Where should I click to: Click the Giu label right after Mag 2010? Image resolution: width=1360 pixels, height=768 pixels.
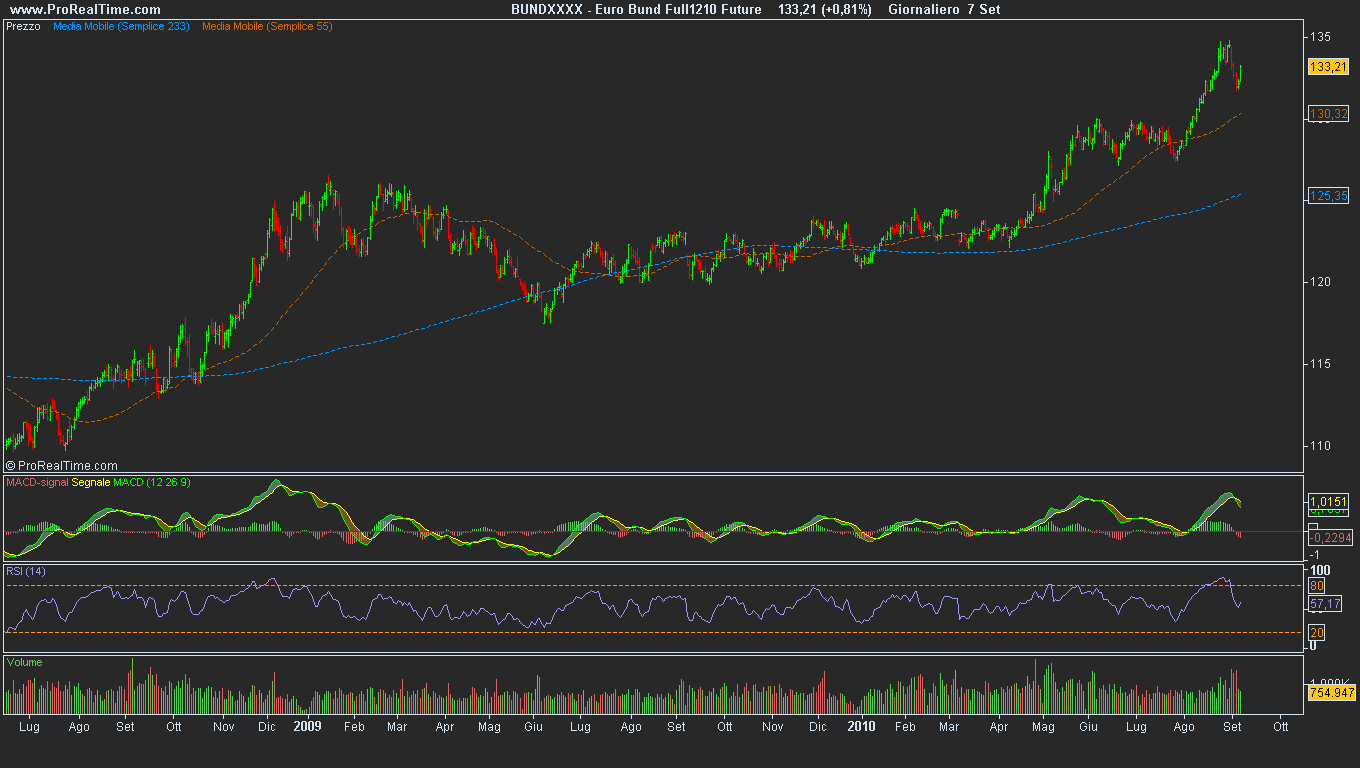1089,727
